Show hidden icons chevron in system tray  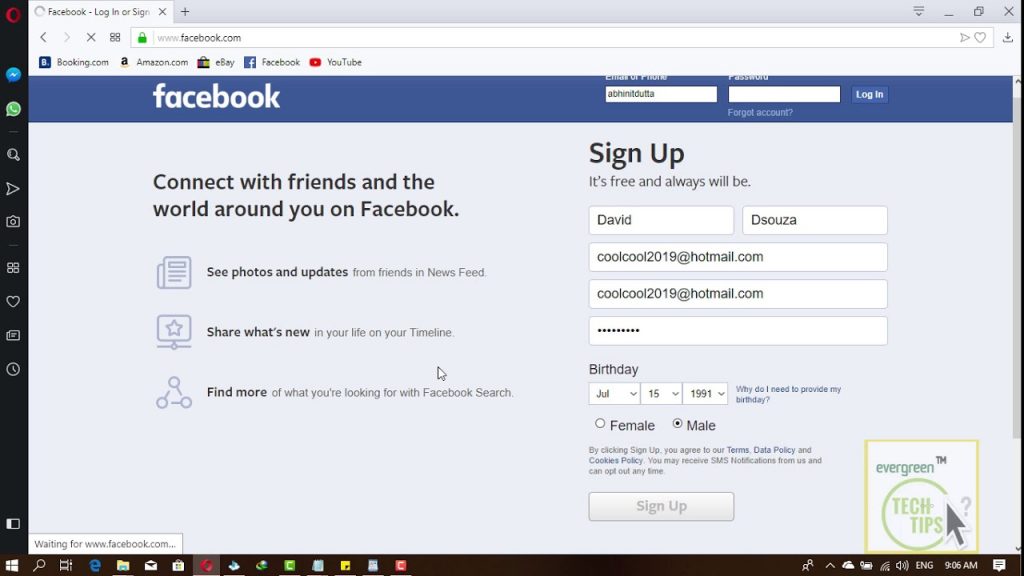(x=829, y=566)
